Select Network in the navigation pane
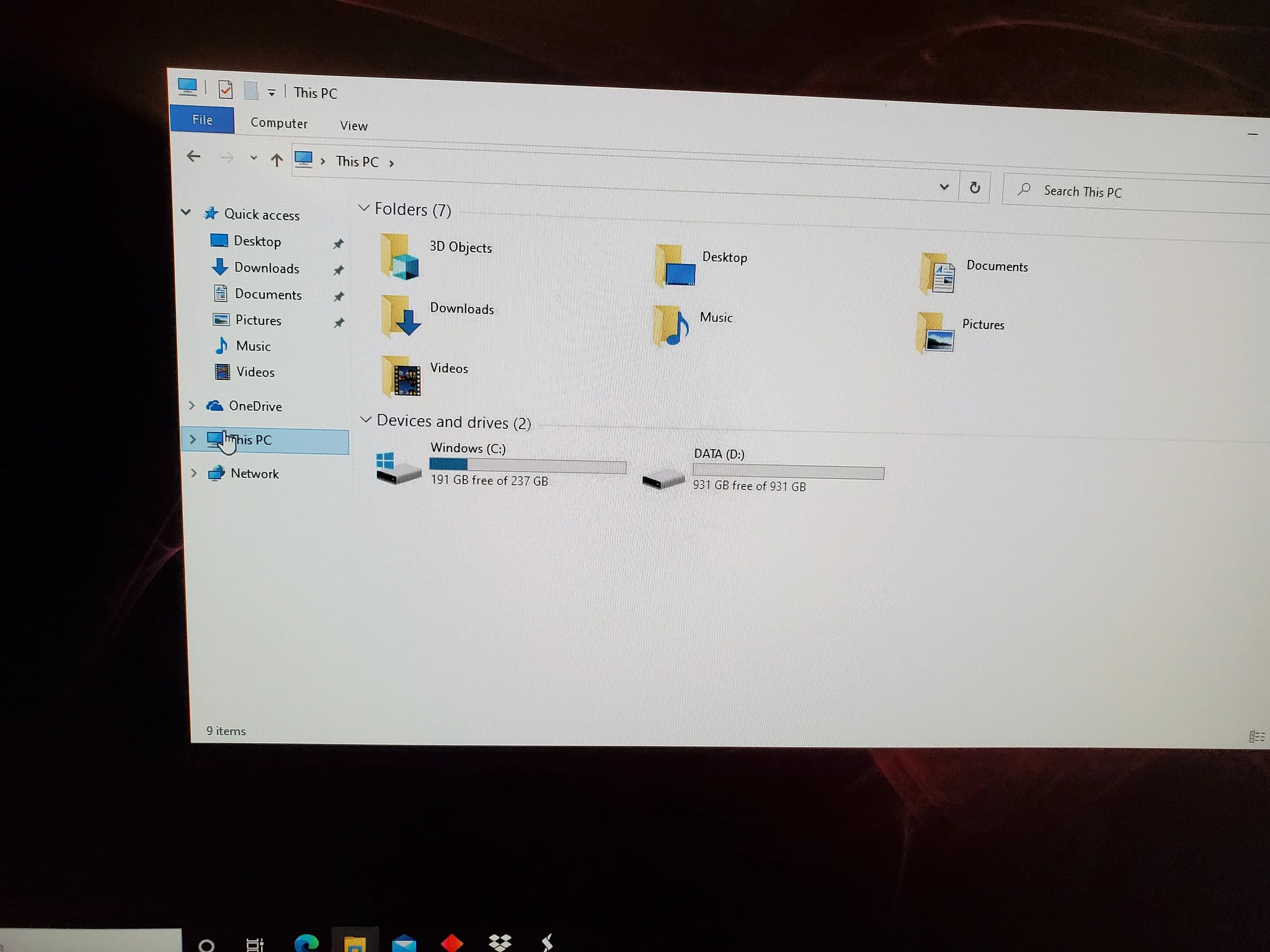The height and width of the screenshot is (952, 1270). [x=254, y=474]
